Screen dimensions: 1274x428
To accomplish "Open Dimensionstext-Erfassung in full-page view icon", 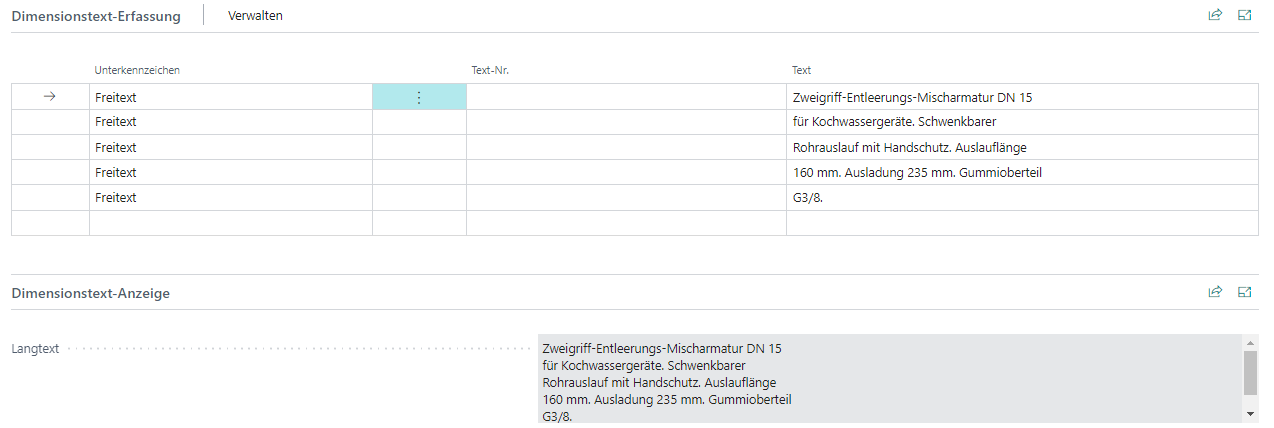I will pos(1245,15).
